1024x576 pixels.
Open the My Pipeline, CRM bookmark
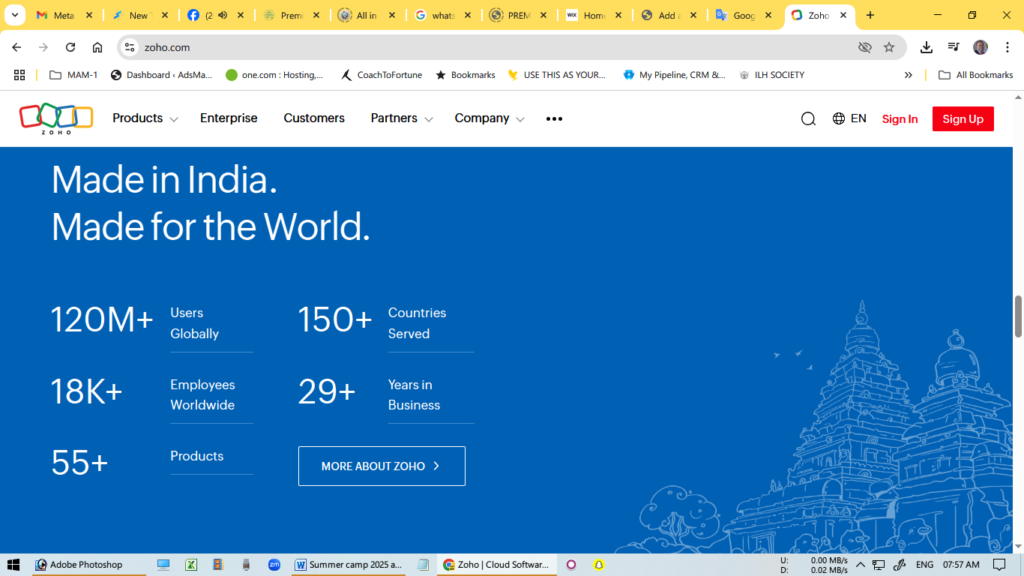pyautogui.click(x=674, y=75)
